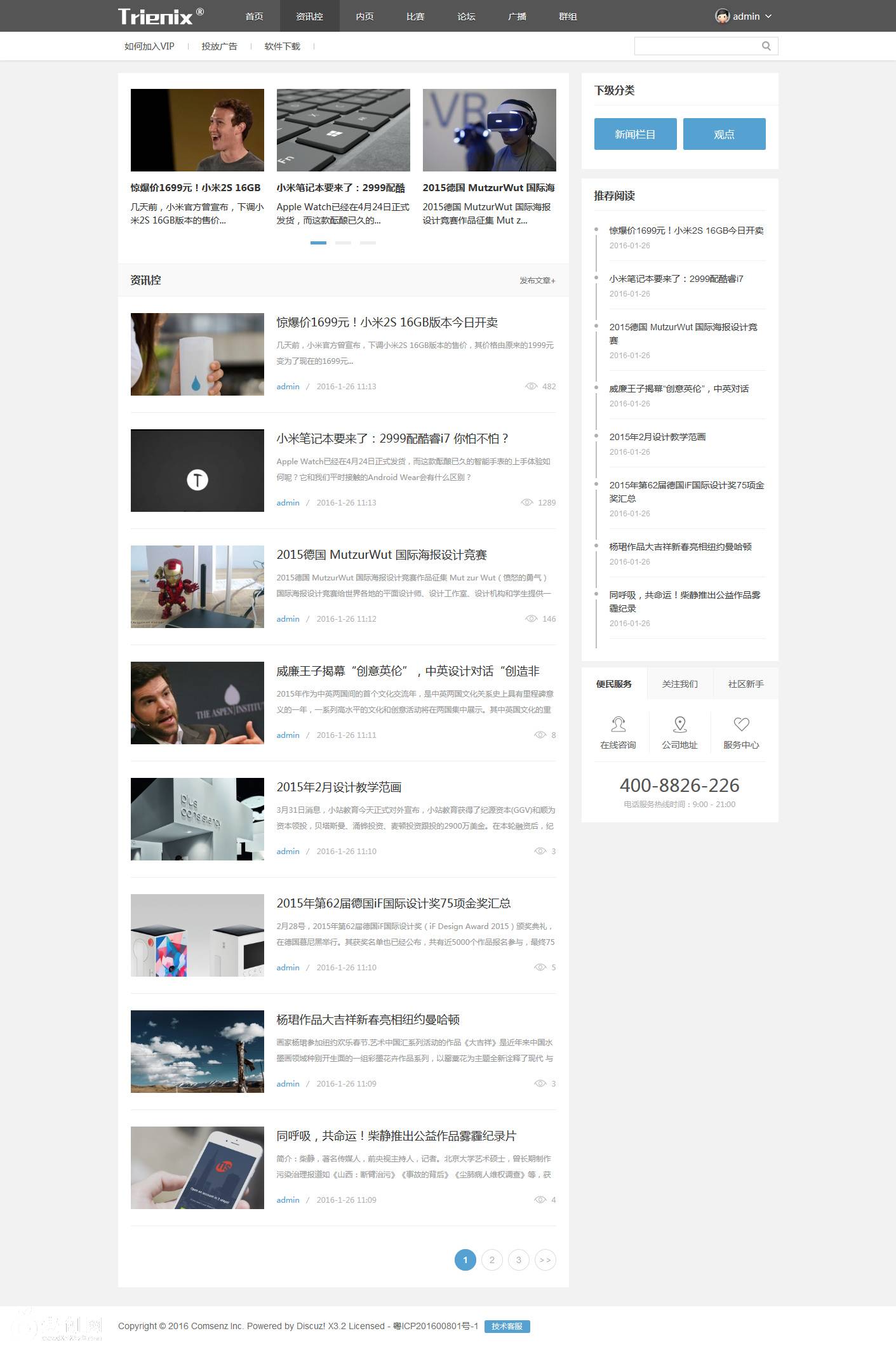Click the admin avatar icon
896x1345 pixels.
[x=722, y=17]
